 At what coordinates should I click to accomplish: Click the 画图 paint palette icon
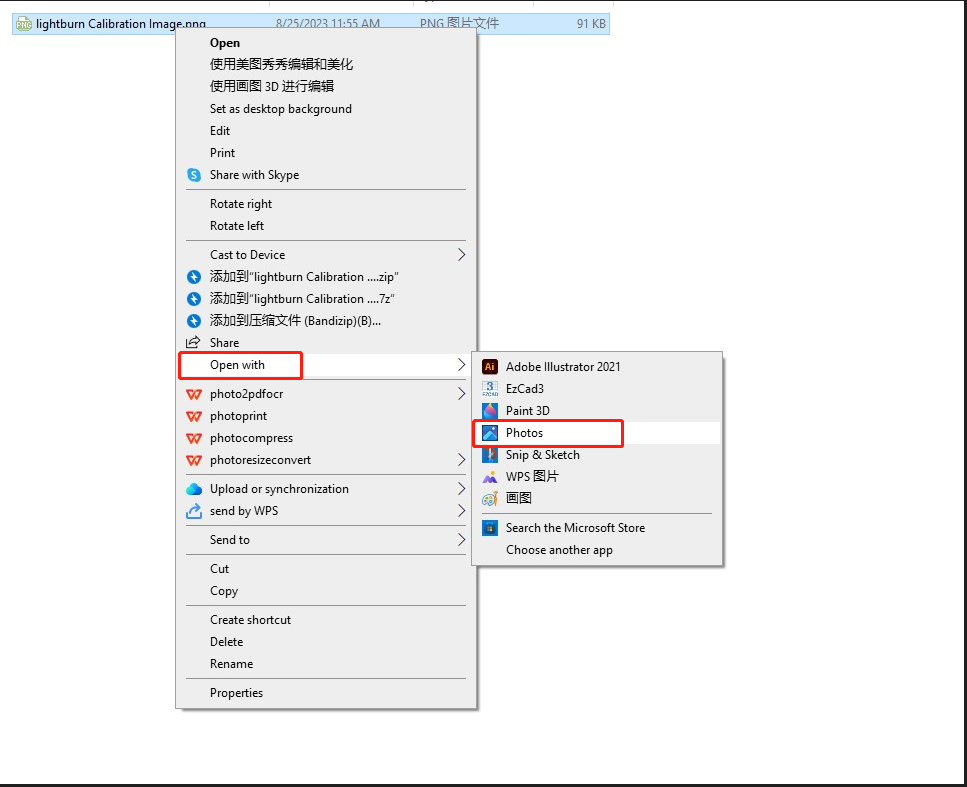click(x=490, y=498)
